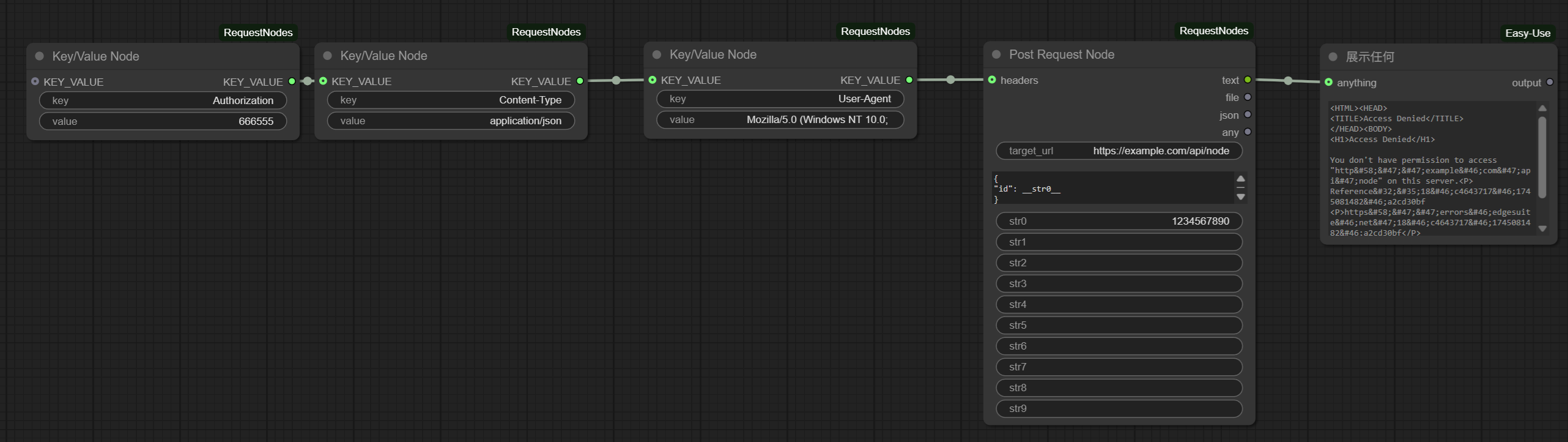1568x442 pixels.
Task: Edit the str0 field with 1234567890
Action: pos(1119,221)
